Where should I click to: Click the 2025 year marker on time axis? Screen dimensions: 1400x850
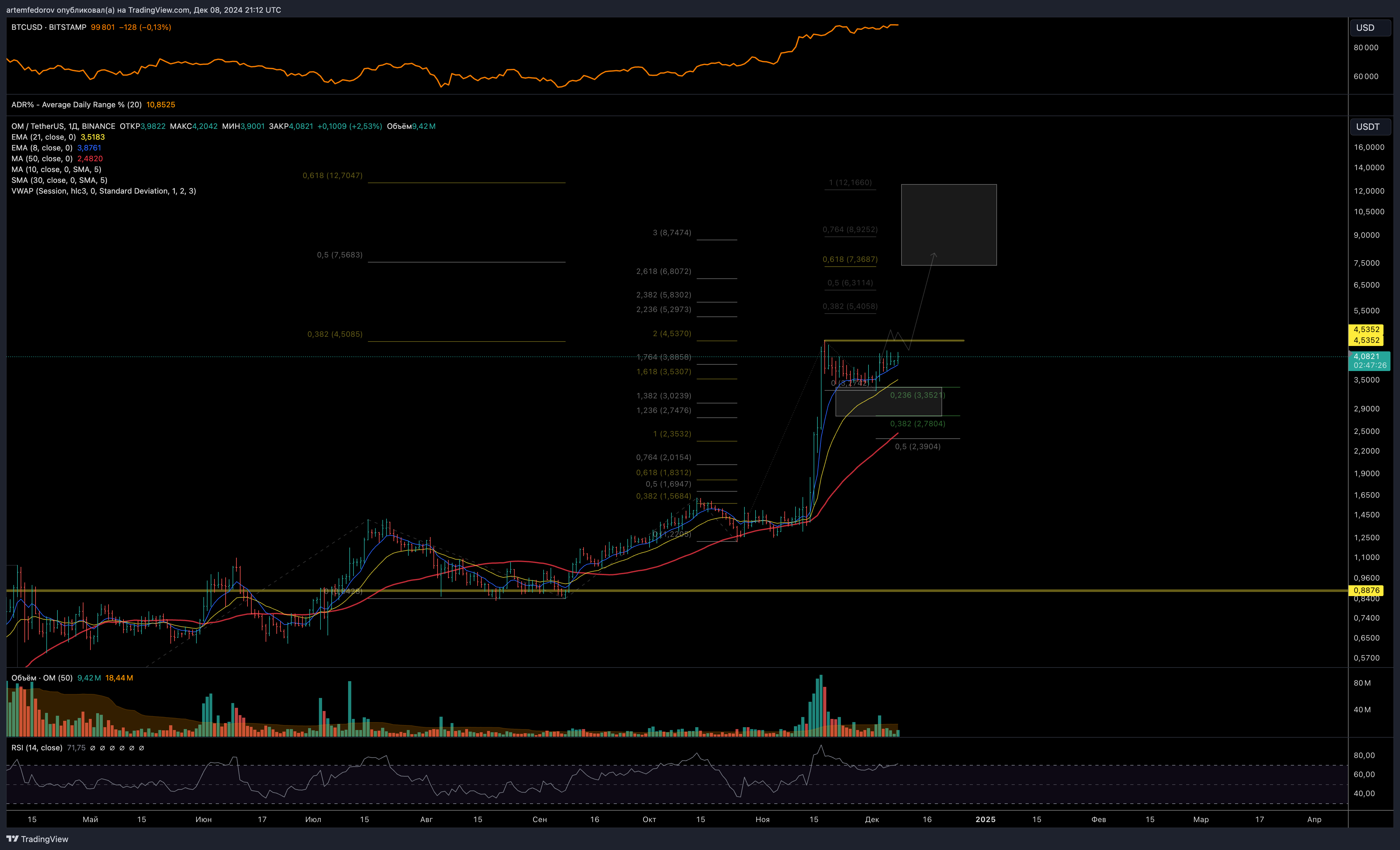(x=985, y=819)
